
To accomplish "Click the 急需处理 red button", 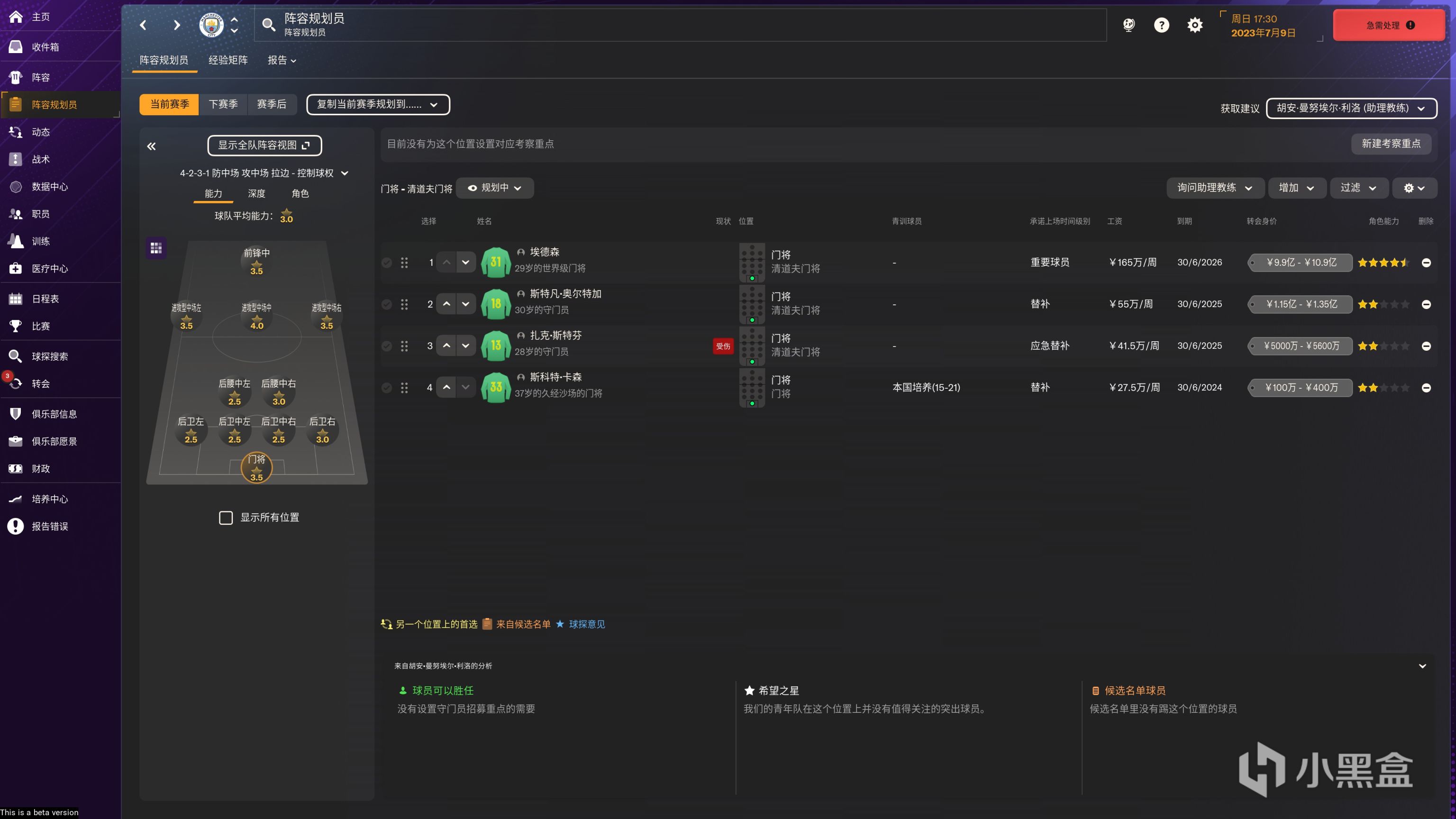I will click(x=1389, y=25).
